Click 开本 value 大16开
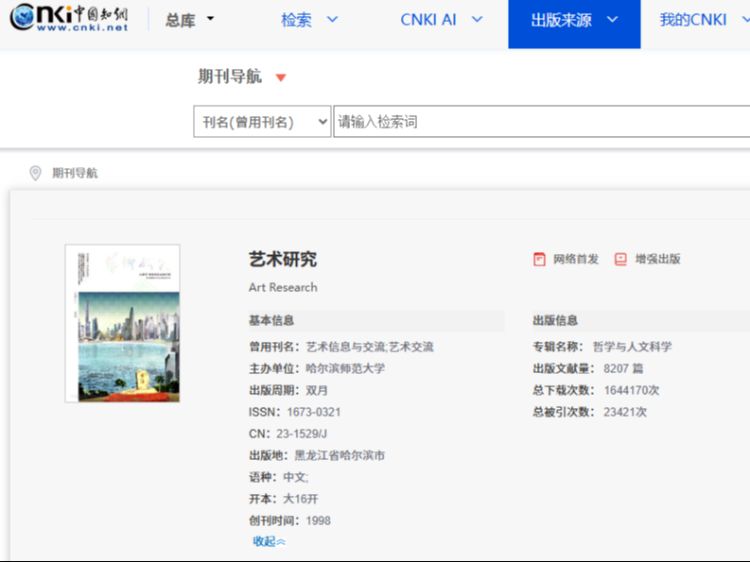Viewport: 750px width, 562px height. (x=300, y=499)
